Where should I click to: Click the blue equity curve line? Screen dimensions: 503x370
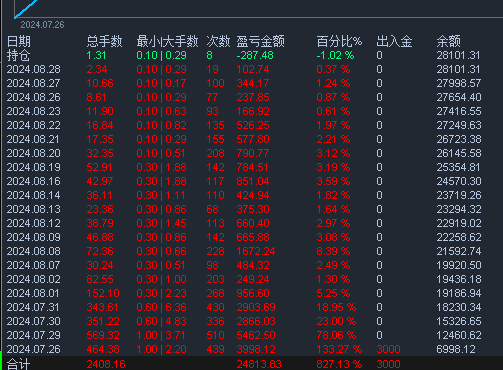click(25, 9)
